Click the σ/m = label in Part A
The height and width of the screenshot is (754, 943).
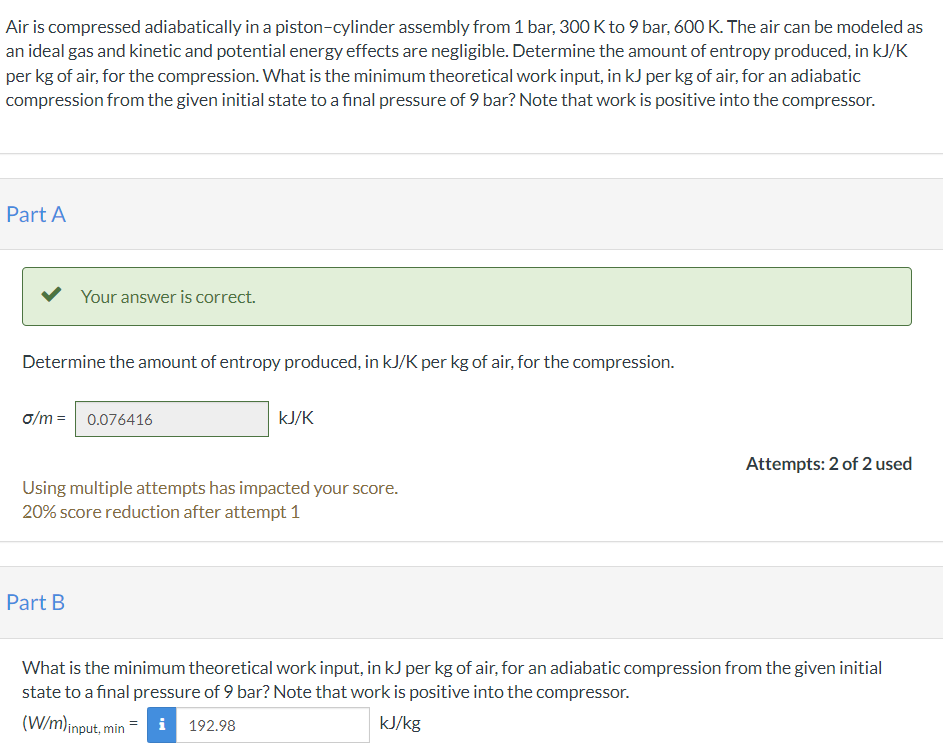(44, 418)
